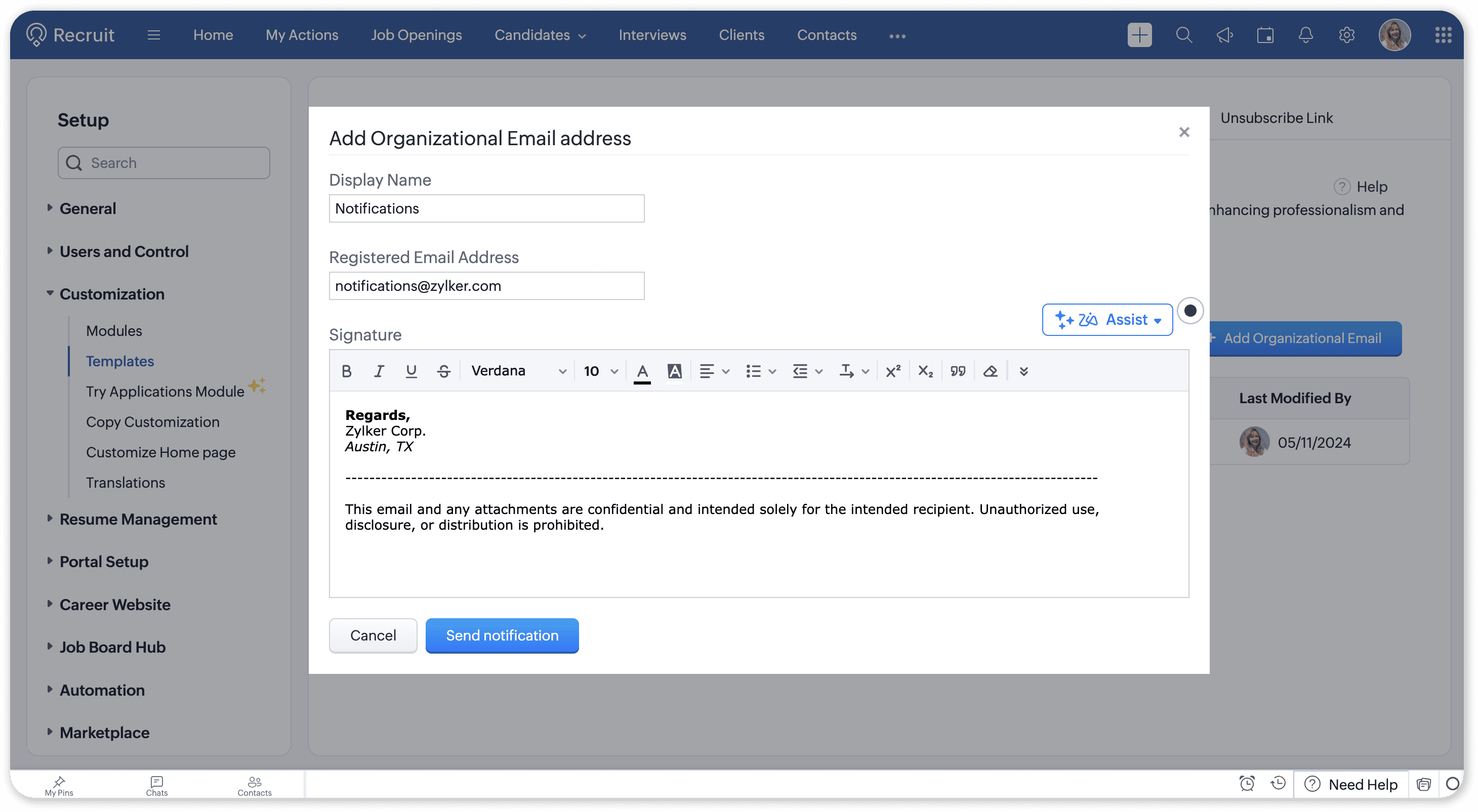Click the round record indicator beside Assist
Viewport: 1478px width, 812px height.
1190,311
